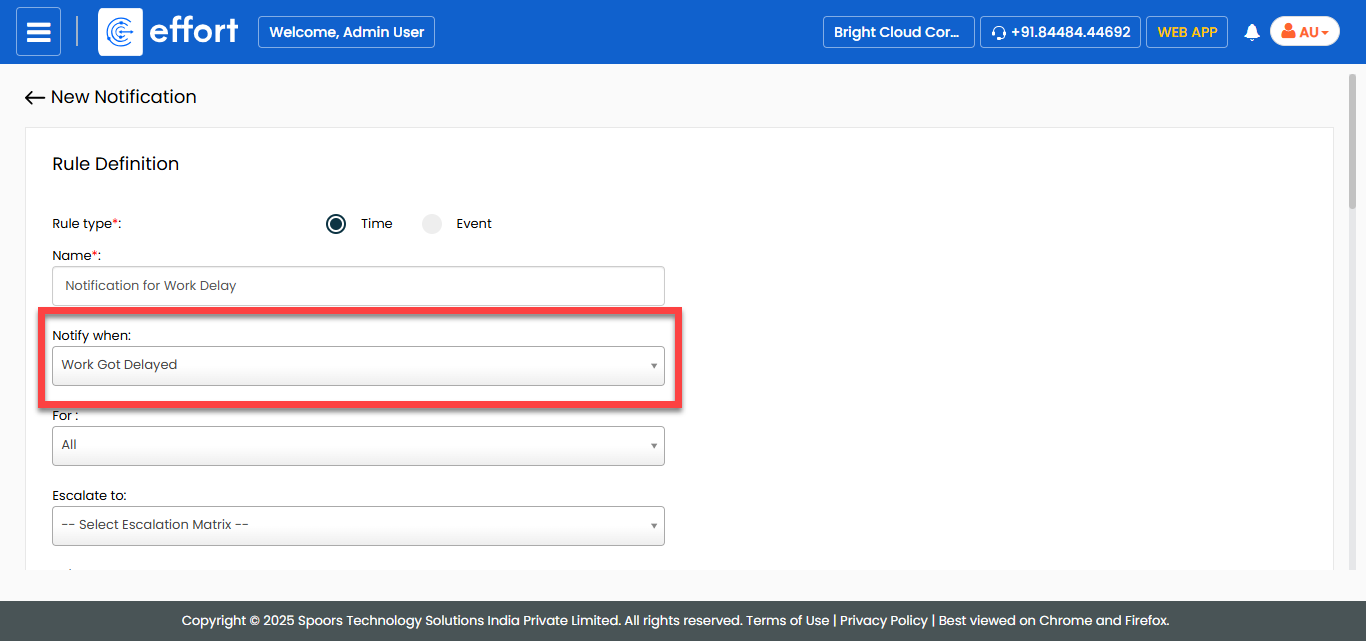The image size is (1366, 641).
Task: Expand the Notify when dropdown
Action: coord(358,366)
